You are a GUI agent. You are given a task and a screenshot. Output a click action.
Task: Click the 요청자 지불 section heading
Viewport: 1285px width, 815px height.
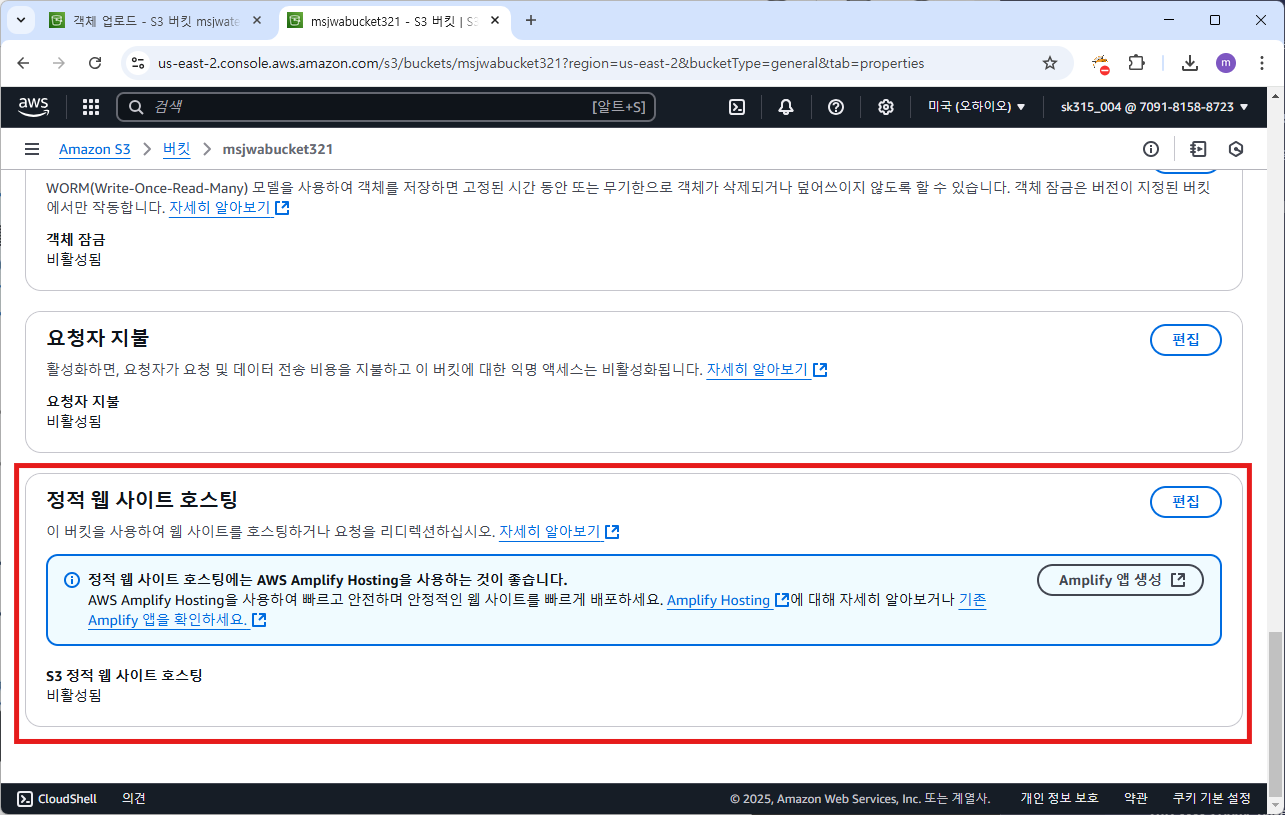point(98,337)
